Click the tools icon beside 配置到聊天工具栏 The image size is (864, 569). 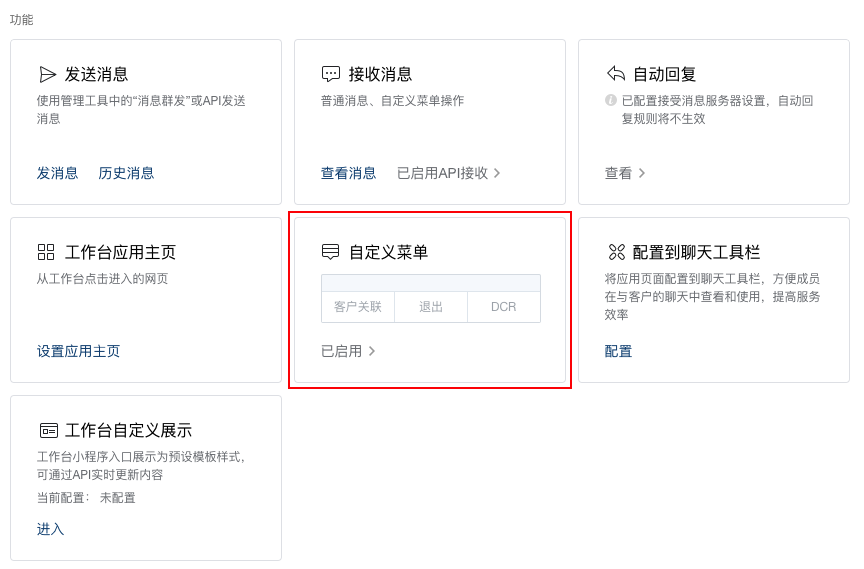[616, 252]
